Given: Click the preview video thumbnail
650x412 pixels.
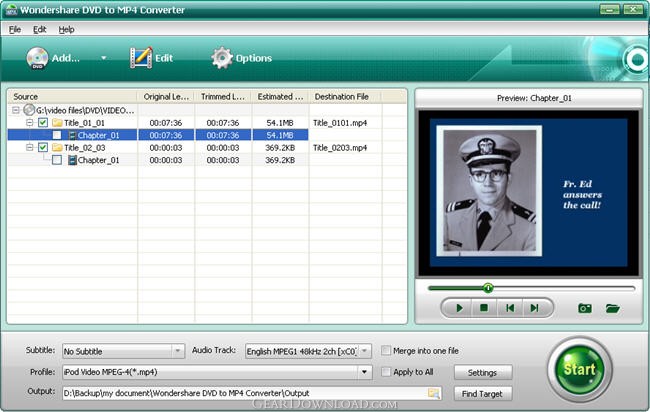Looking at the screenshot, I should [529, 193].
